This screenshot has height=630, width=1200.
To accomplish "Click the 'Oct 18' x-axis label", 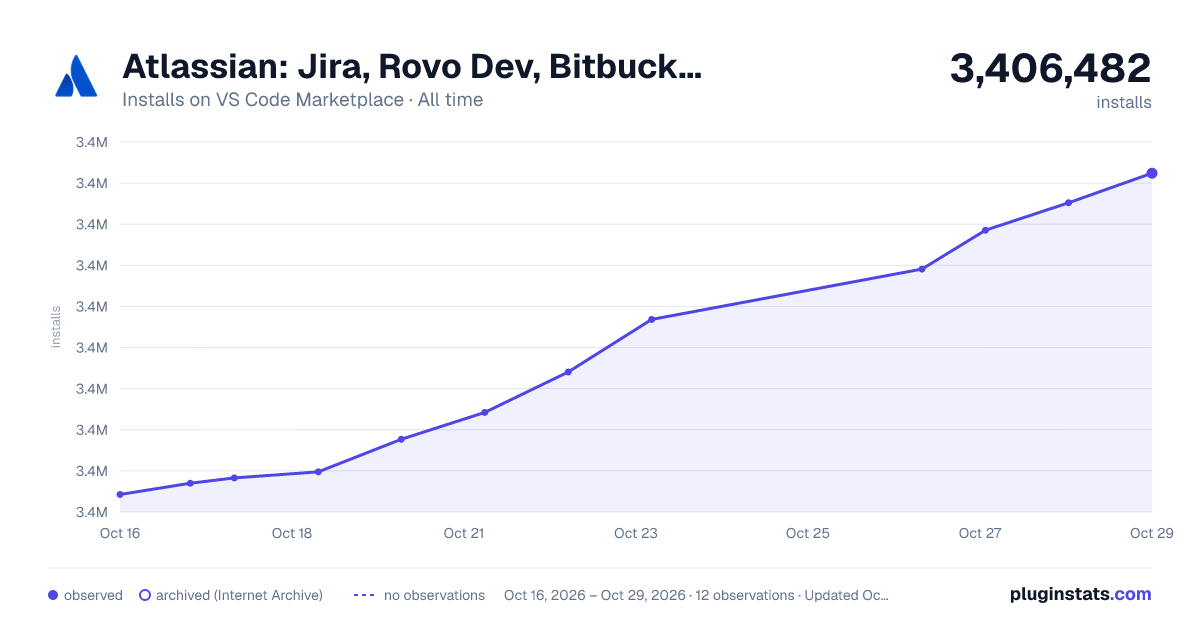I will click(292, 533).
